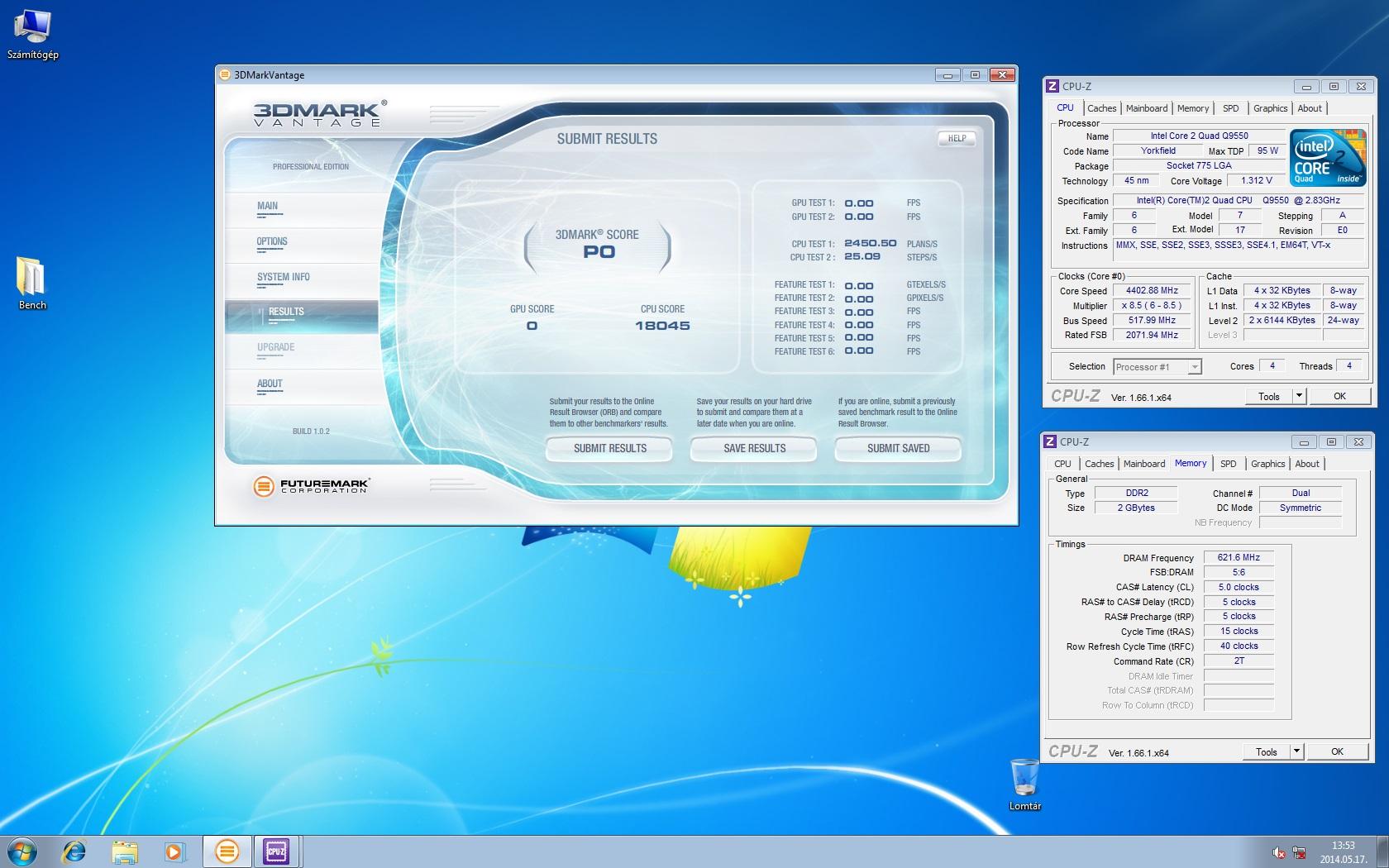Open the Bench folder on desktop
This screenshot has height=868, width=1389.
[x=32, y=284]
